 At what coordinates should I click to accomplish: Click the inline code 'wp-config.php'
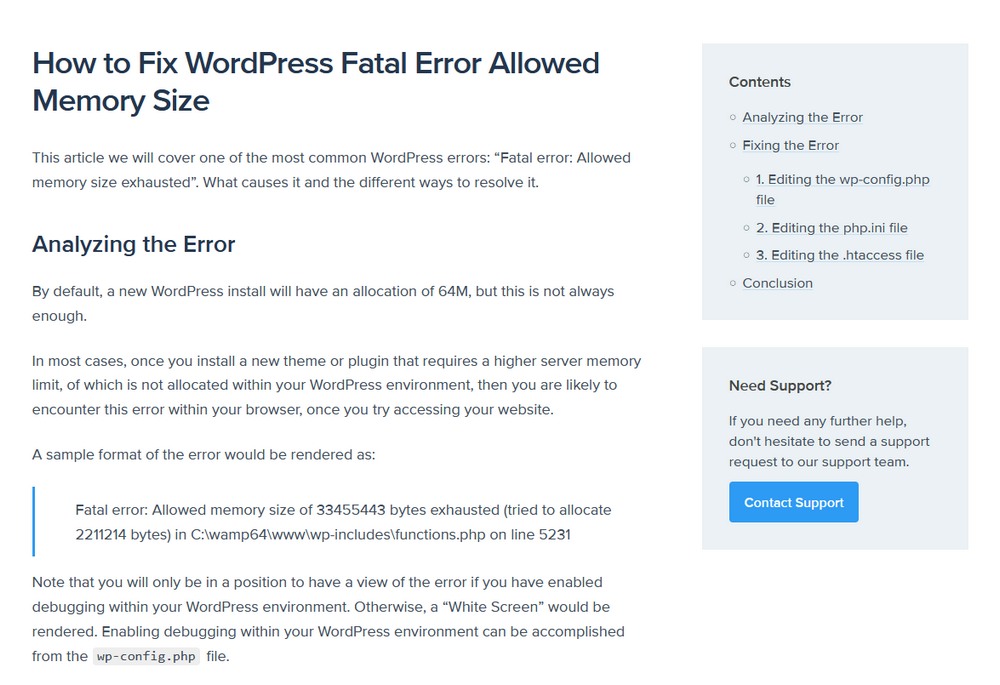pos(146,656)
